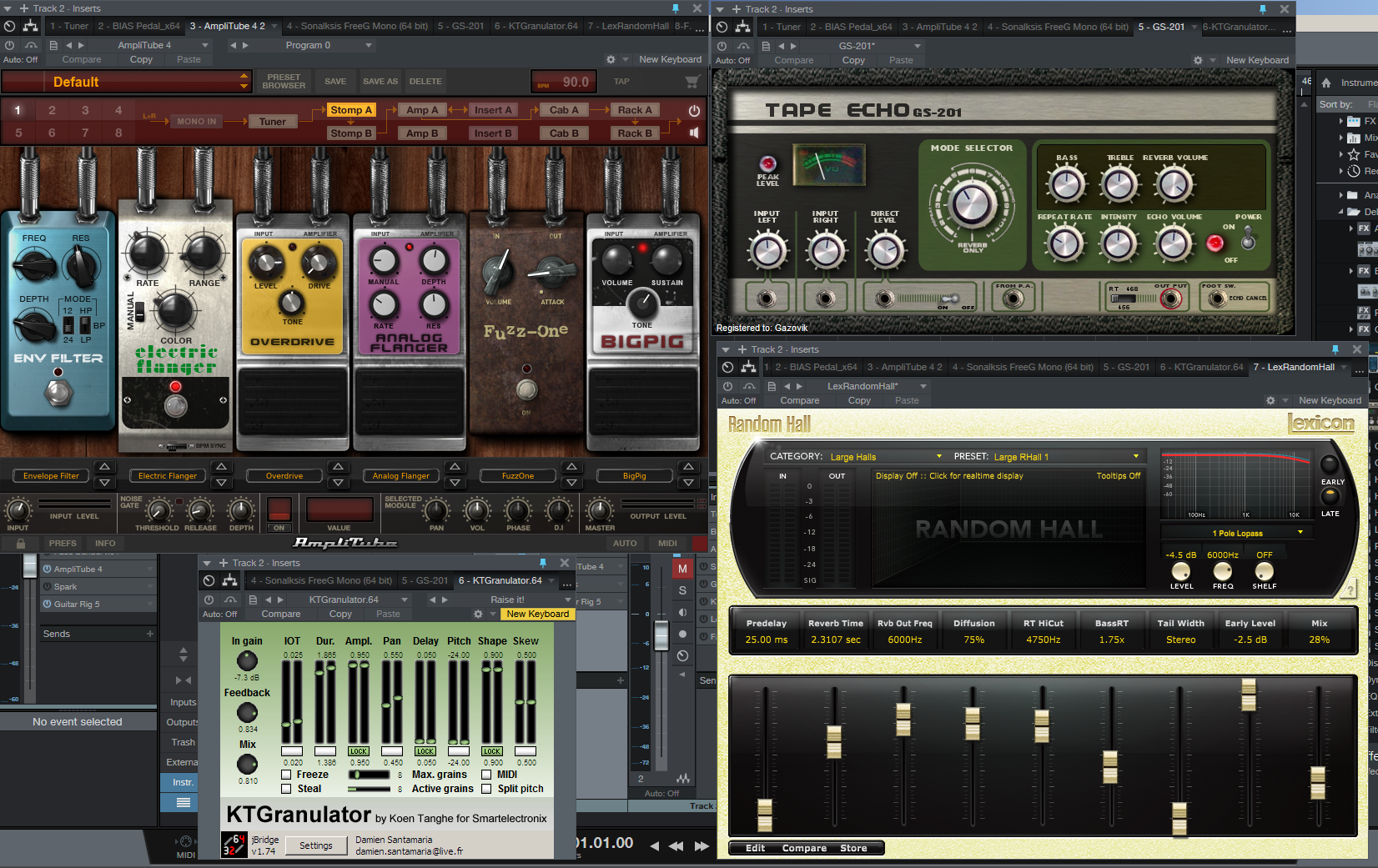The width and height of the screenshot is (1378, 868).
Task: Select next preset arrow beside Raise it!
Action: [x=445, y=600]
